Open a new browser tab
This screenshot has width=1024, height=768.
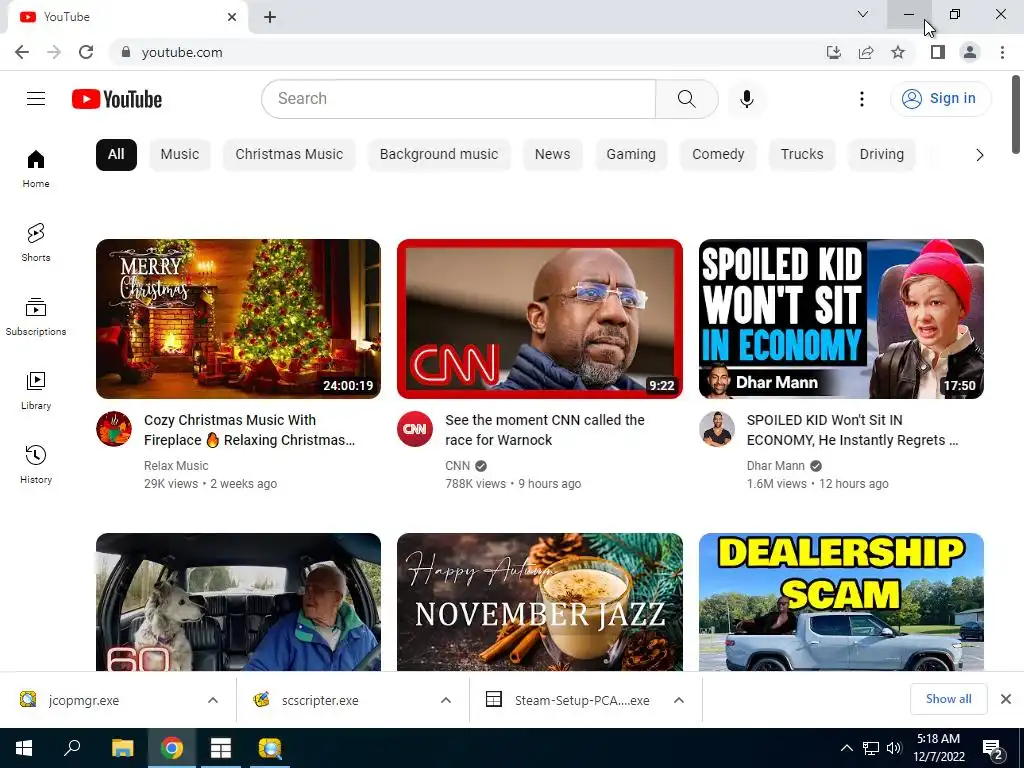[x=270, y=17]
